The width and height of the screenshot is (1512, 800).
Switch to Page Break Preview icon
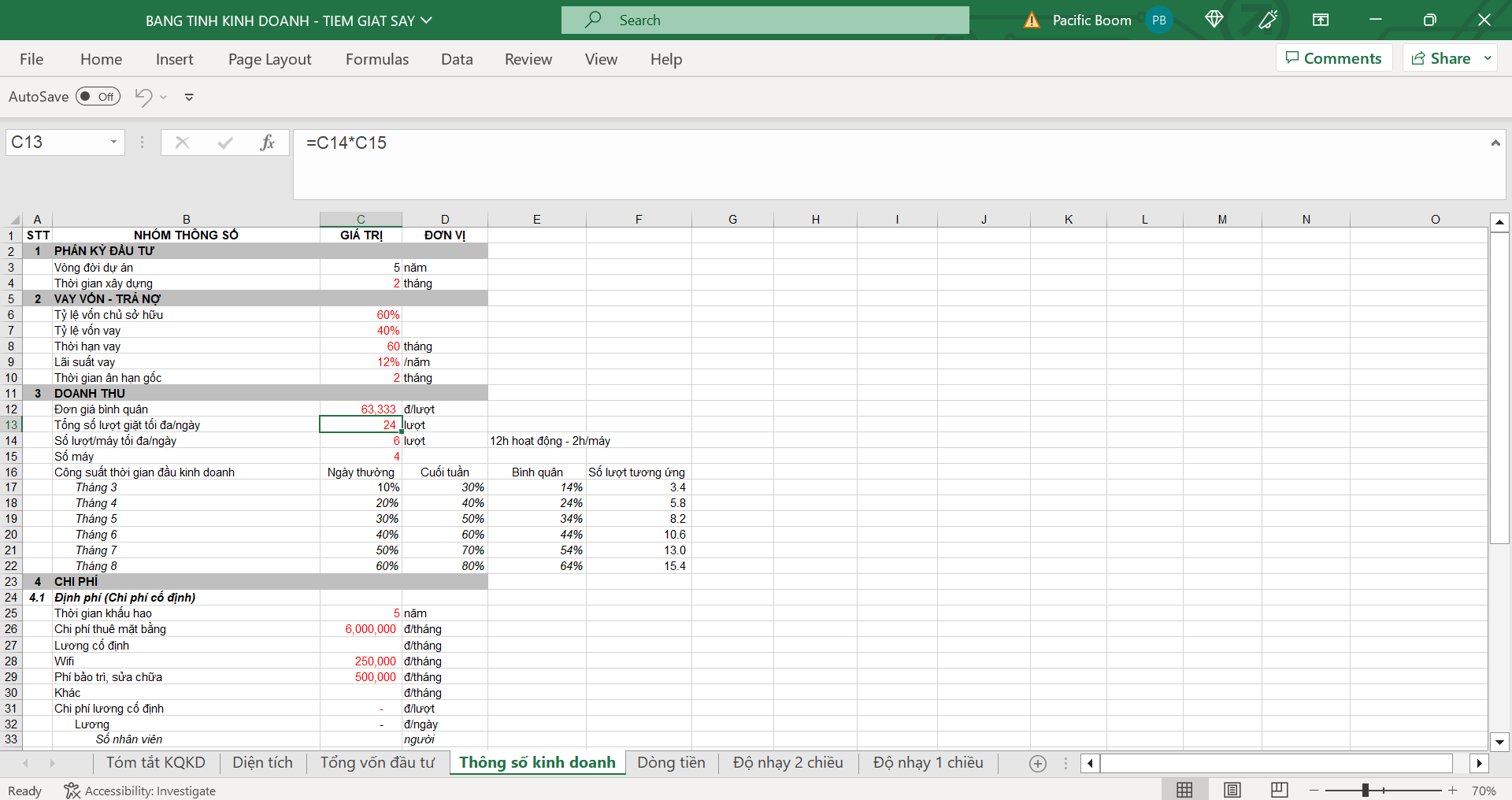(x=1280, y=790)
